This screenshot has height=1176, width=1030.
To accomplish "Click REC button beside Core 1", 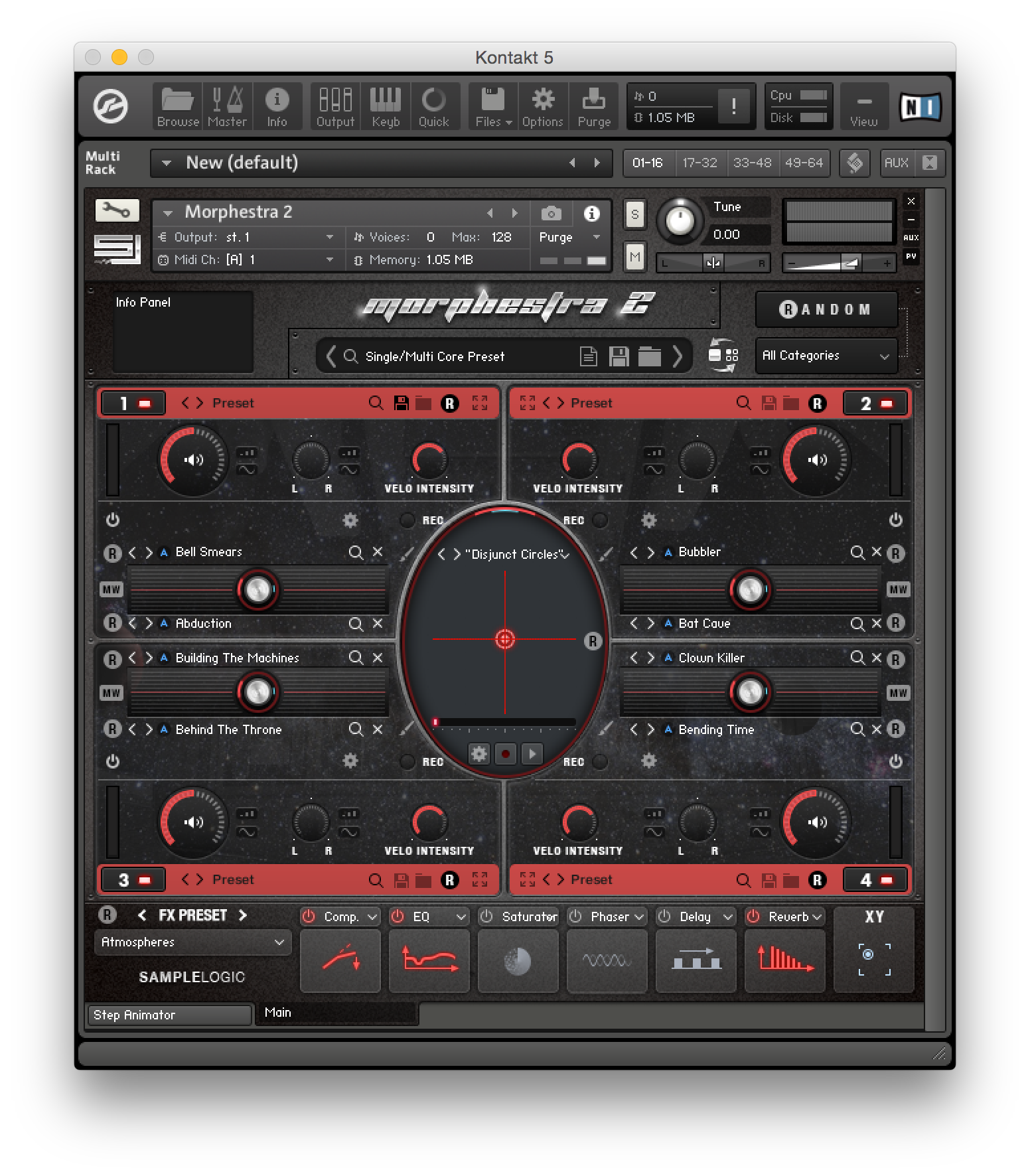I will (x=407, y=520).
